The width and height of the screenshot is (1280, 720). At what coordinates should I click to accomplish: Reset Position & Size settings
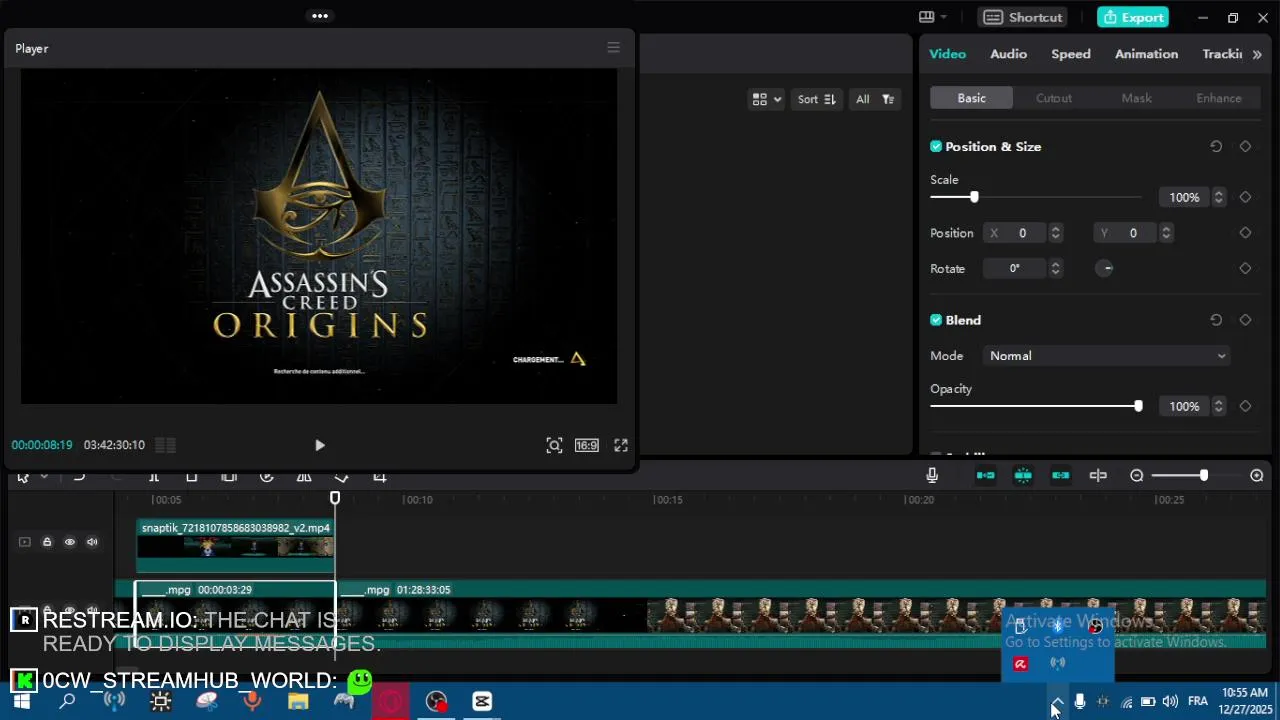(x=1216, y=146)
